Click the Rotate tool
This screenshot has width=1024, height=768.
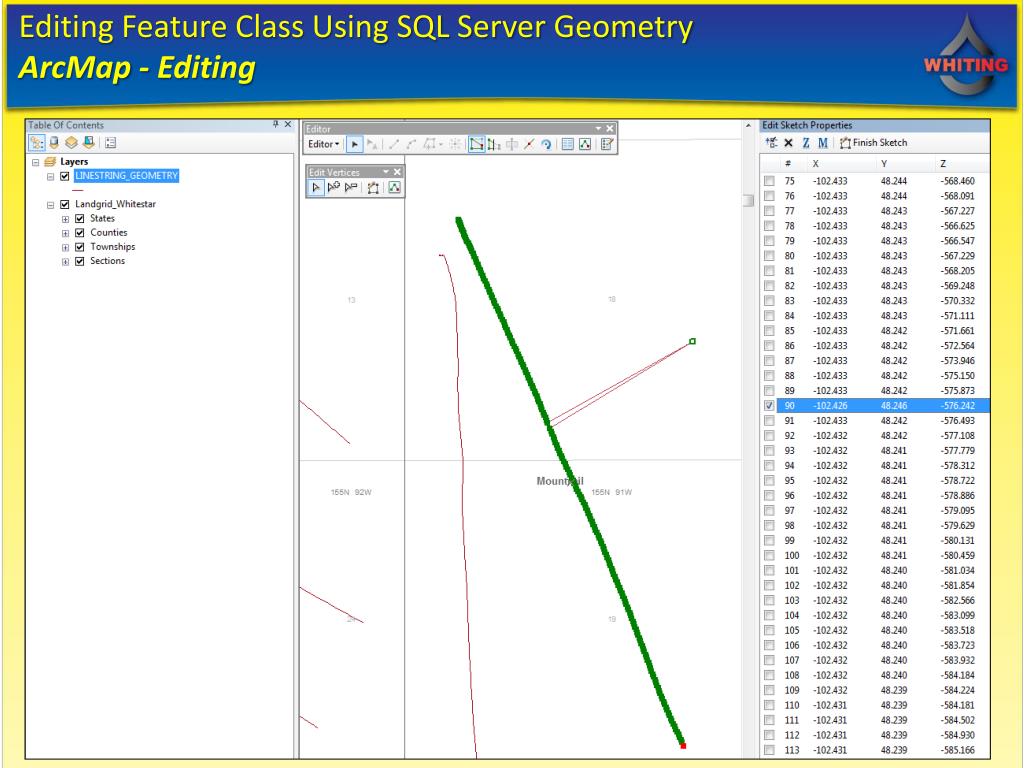tap(546, 144)
